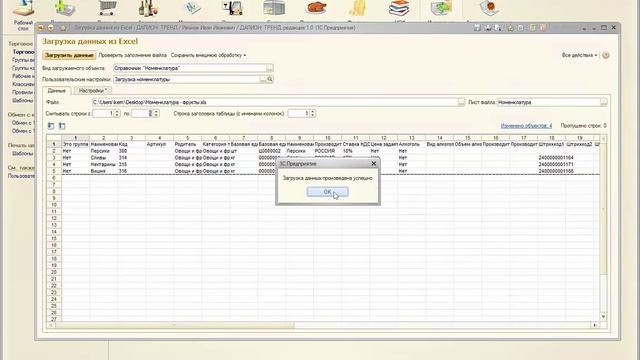Adjust the по row stepper arrows
Viewport: 640px width, 360px height.
(x=156, y=113)
